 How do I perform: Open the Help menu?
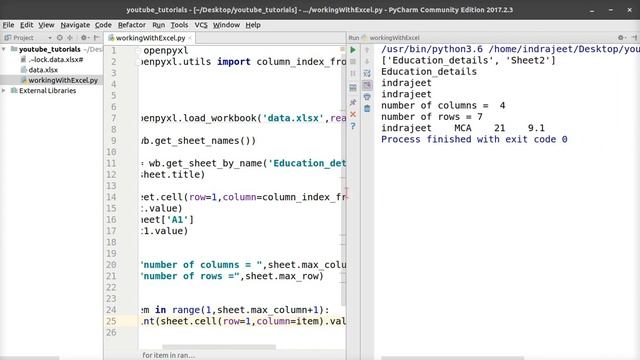(x=253, y=25)
